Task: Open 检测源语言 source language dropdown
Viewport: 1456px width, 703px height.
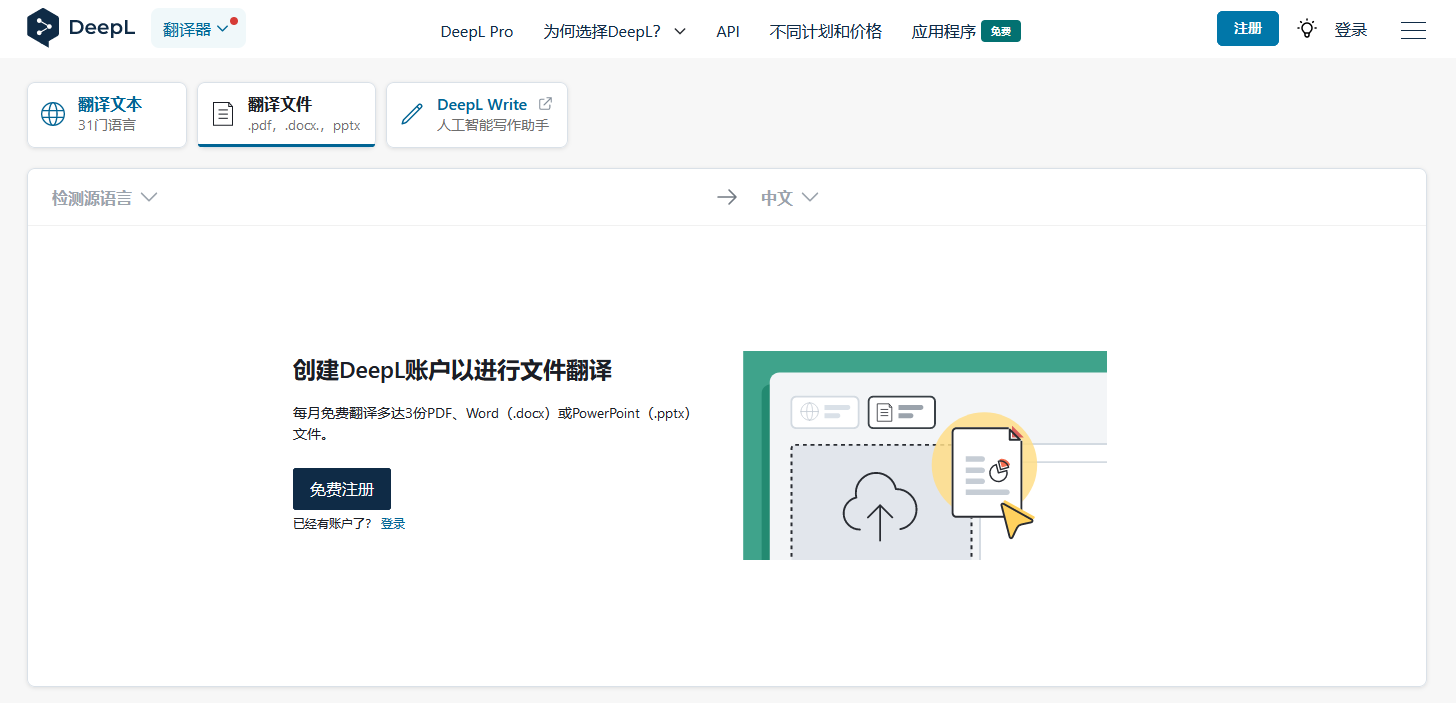Action: point(105,198)
